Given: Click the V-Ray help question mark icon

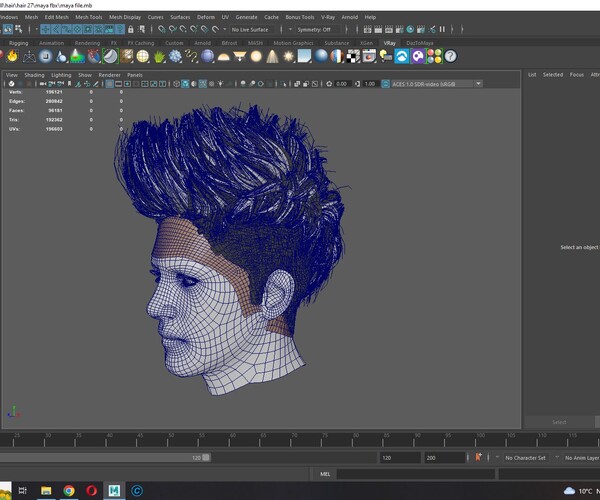Looking at the screenshot, I should pos(451,56).
